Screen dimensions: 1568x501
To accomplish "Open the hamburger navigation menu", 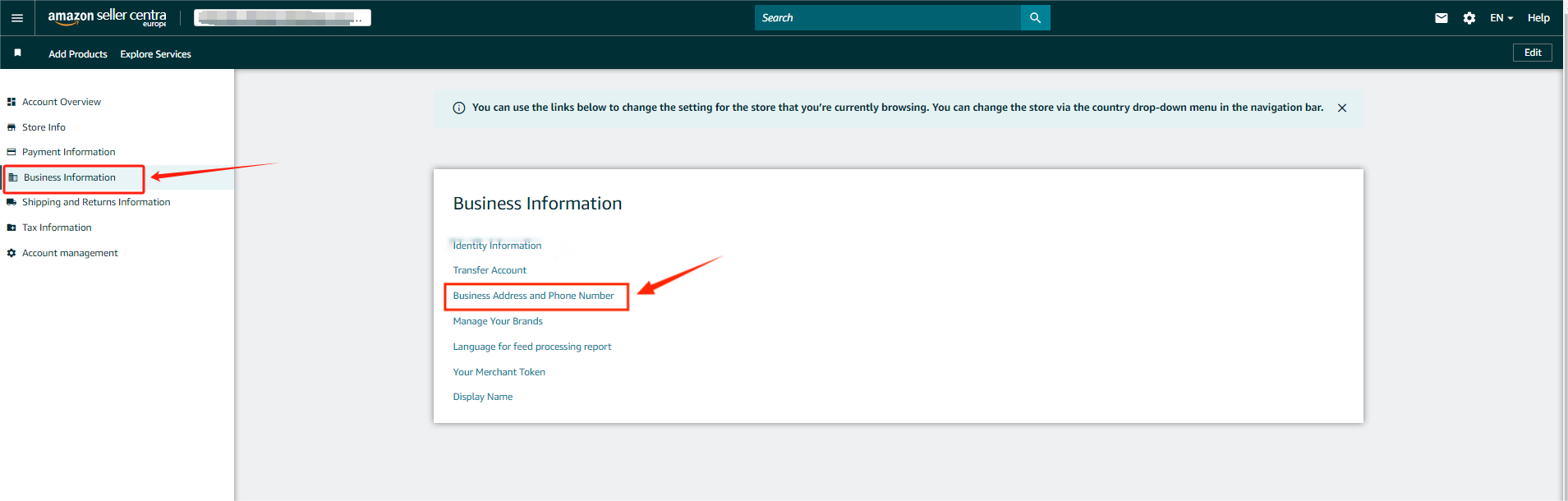I will [x=17, y=18].
